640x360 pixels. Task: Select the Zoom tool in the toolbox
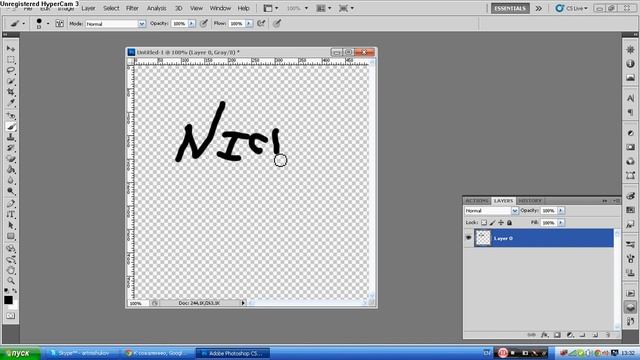coord(11,281)
